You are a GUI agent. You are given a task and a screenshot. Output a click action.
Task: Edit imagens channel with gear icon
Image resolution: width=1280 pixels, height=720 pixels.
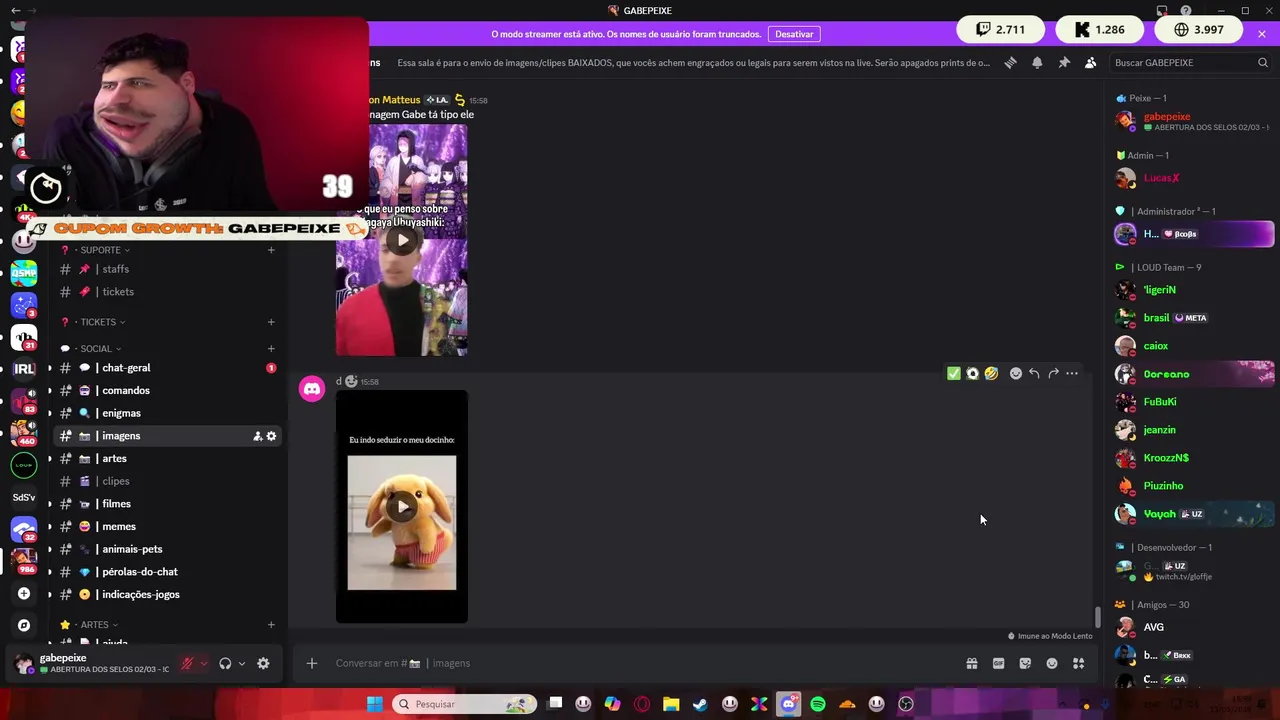(271, 436)
